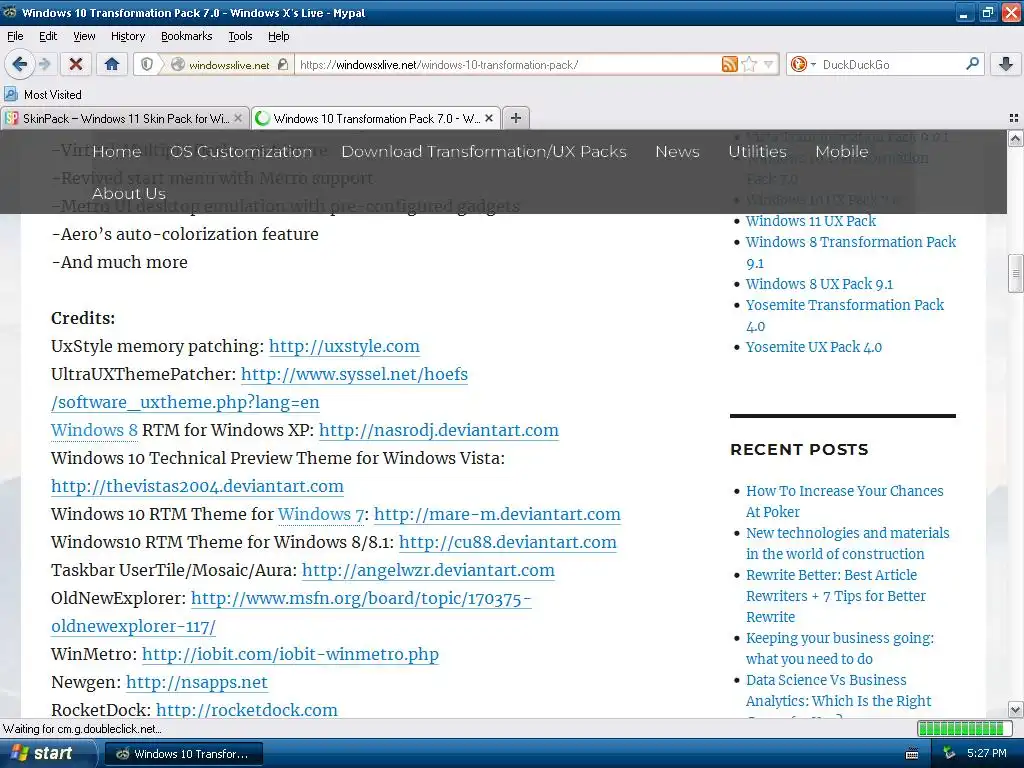Open the Help menu
This screenshot has width=1024, height=768.
point(278,36)
